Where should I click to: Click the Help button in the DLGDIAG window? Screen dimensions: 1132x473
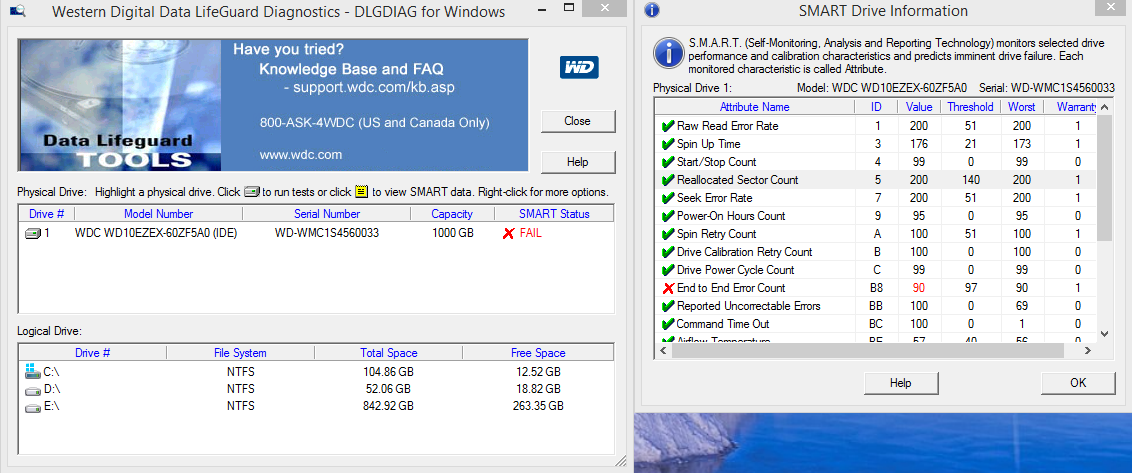pyautogui.click(x=578, y=162)
